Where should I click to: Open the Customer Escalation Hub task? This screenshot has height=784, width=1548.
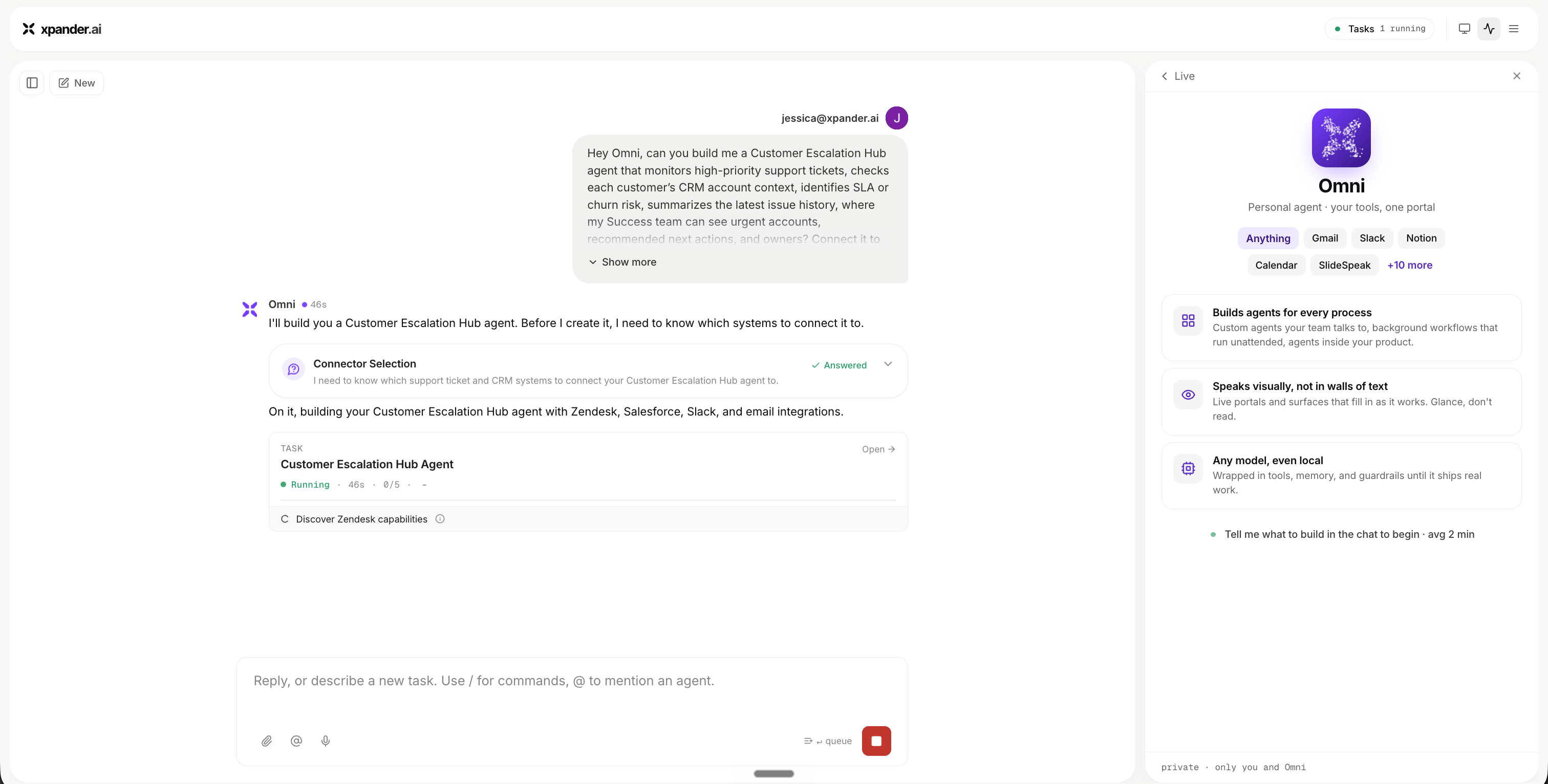[x=878, y=449]
